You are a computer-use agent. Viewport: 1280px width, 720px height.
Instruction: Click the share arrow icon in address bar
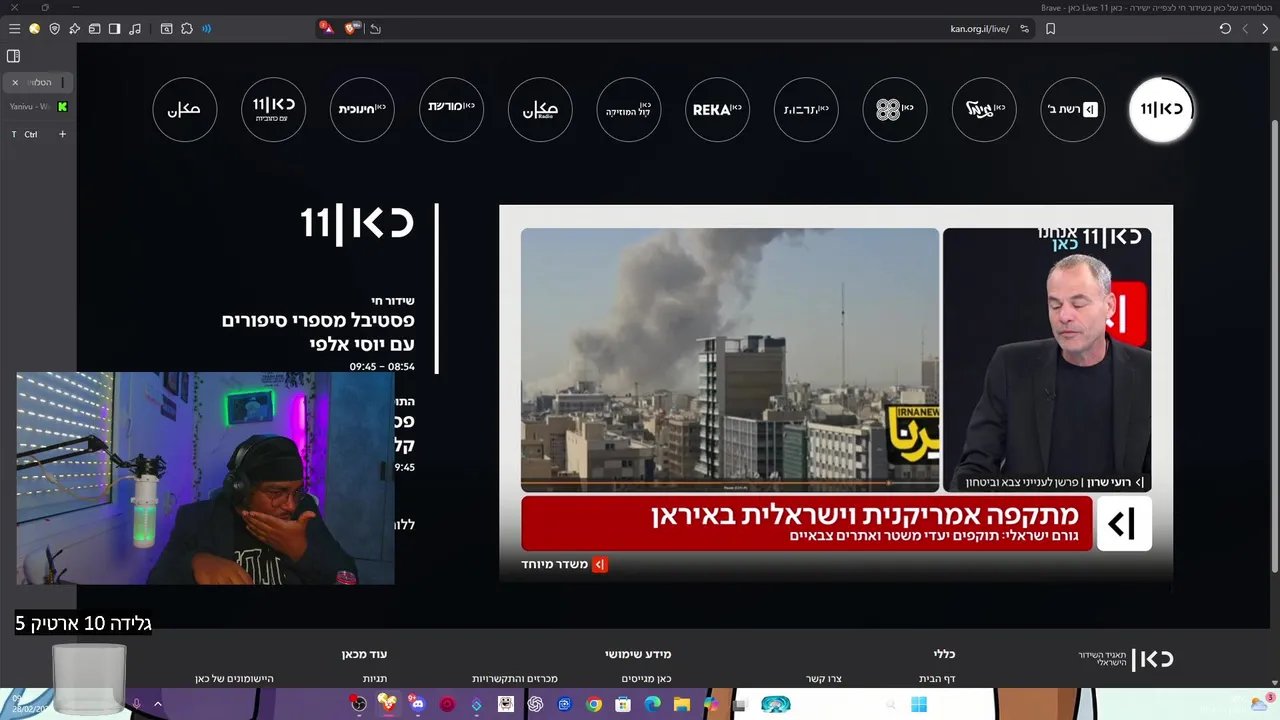point(376,29)
